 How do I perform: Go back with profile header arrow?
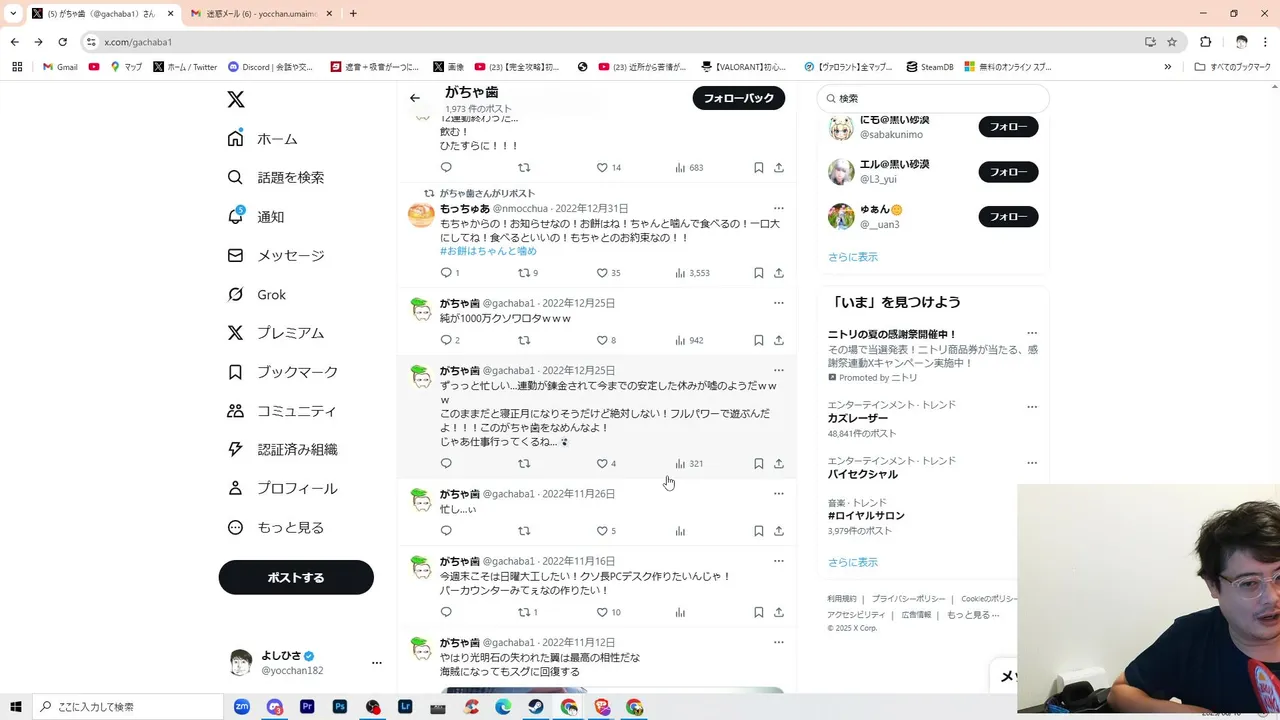coord(415,98)
